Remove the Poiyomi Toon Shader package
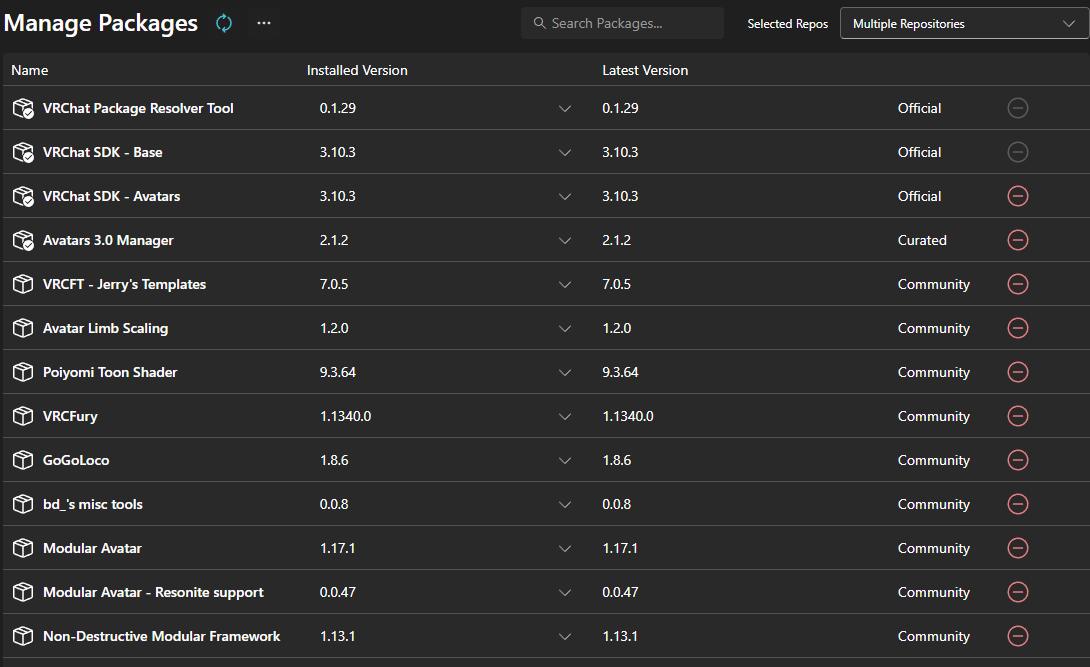The height and width of the screenshot is (667, 1090). pos(1018,372)
